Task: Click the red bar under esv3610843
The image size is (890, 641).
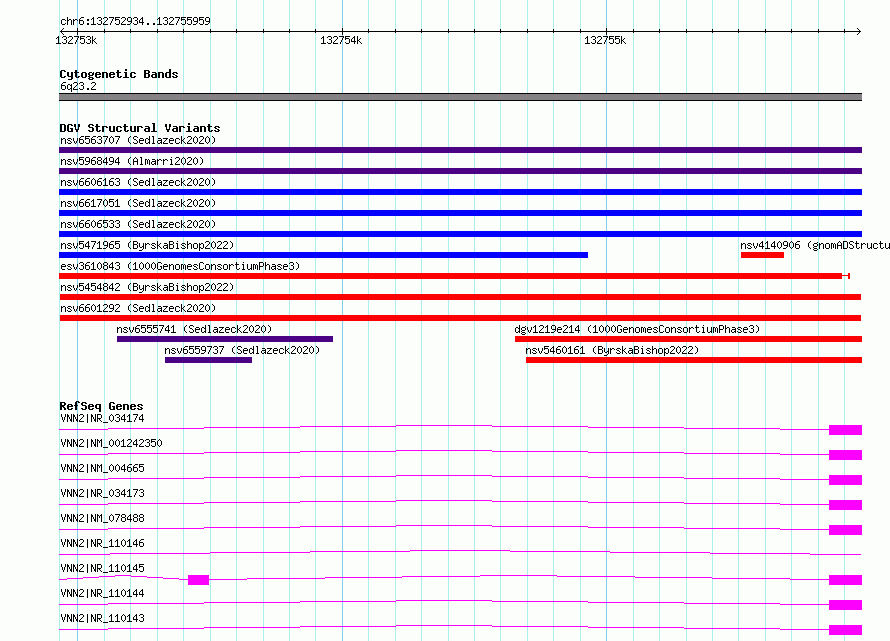Action: [454, 276]
